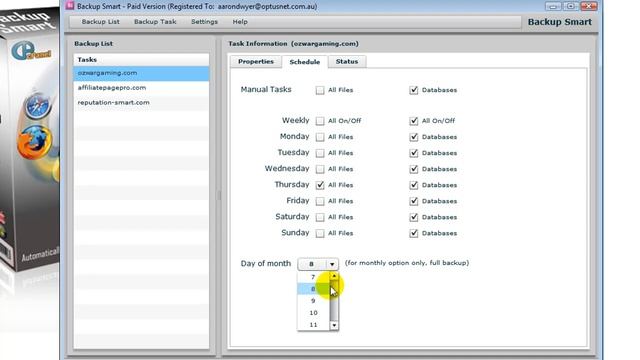The width and height of the screenshot is (640, 360).
Task: Open the Backup Task menu
Action: click(155, 22)
